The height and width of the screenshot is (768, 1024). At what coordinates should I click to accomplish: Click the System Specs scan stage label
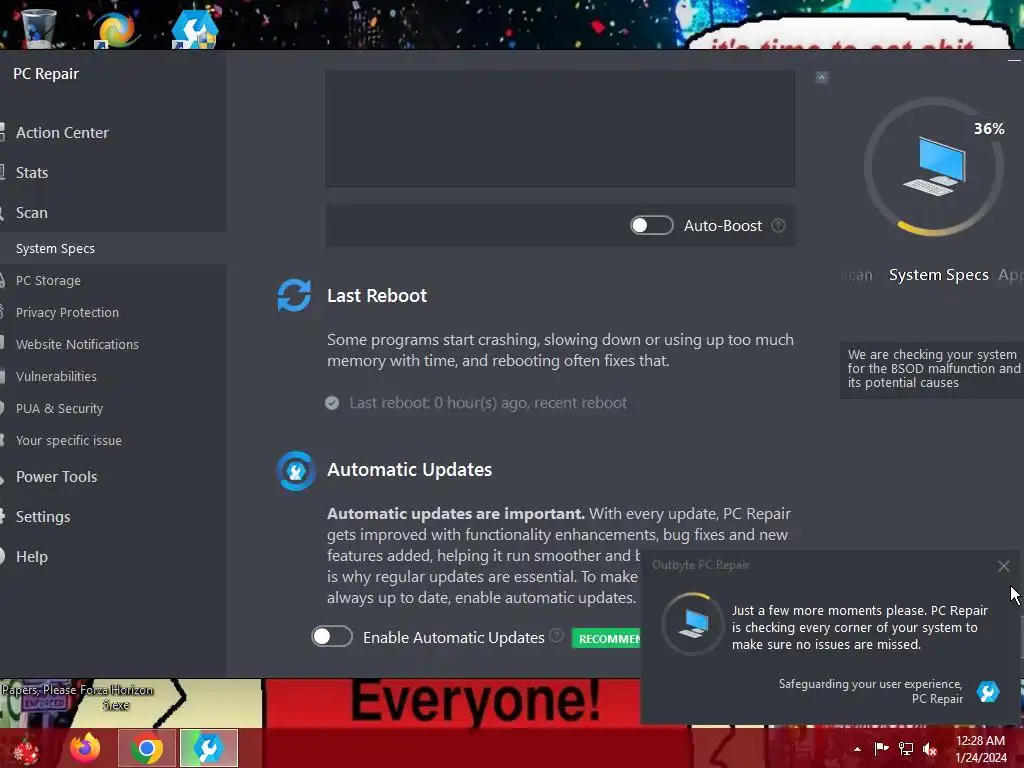pyautogui.click(x=938, y=275)
